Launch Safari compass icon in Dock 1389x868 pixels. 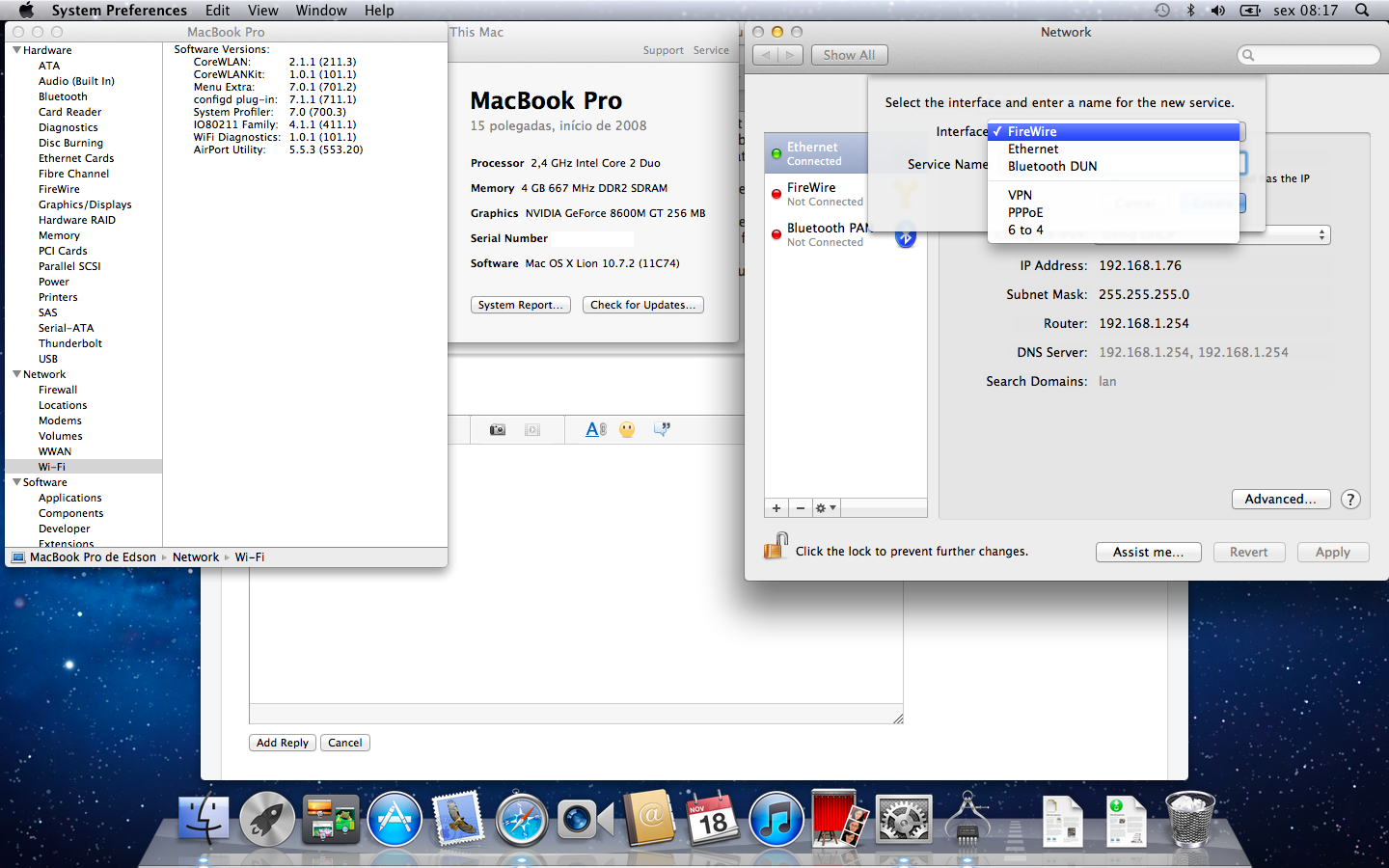coord(522,820)
